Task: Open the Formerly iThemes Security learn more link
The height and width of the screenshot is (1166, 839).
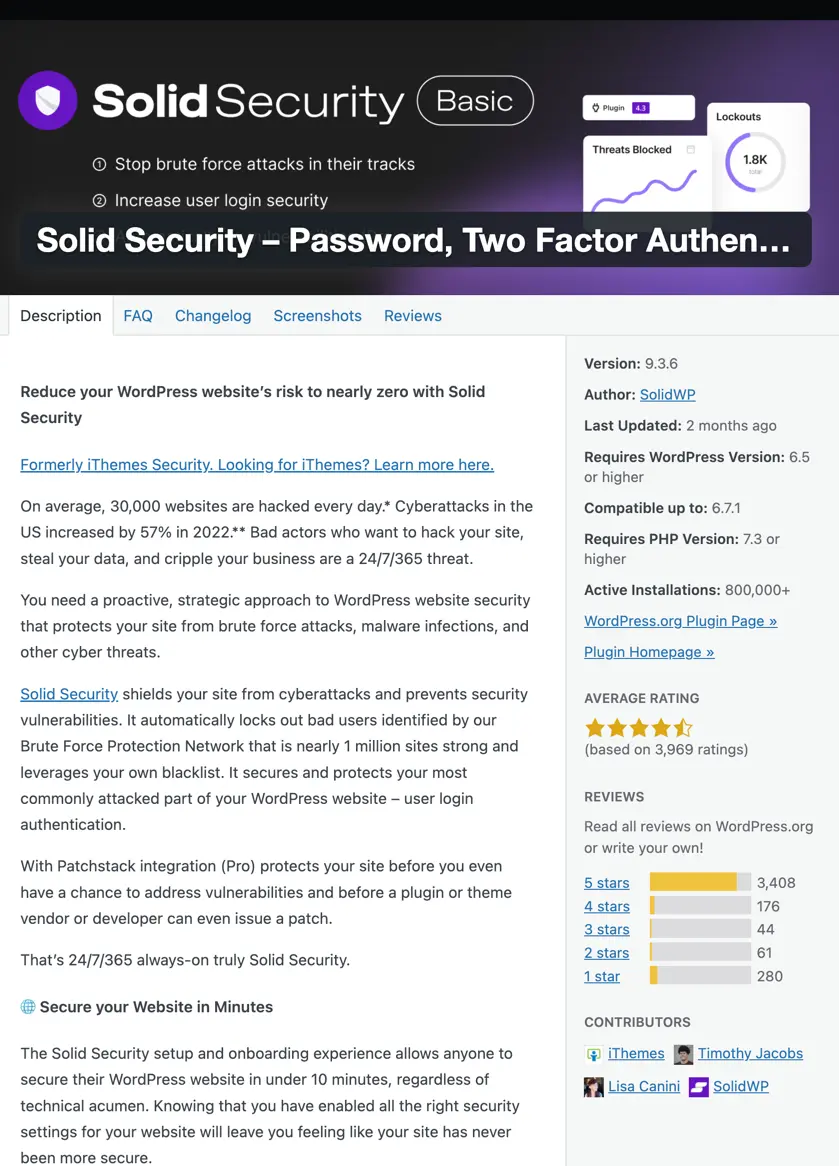Action: click(x=256, y=464)
